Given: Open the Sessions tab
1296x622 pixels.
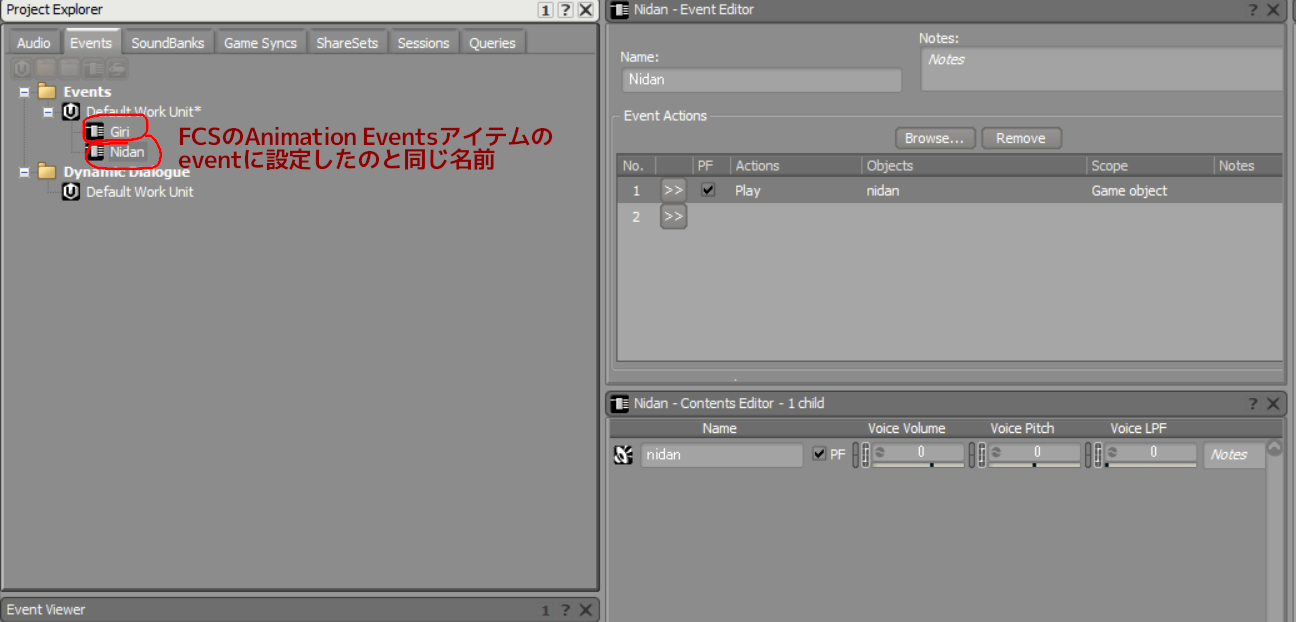Looking at the screenshot, I should point(424,43).
